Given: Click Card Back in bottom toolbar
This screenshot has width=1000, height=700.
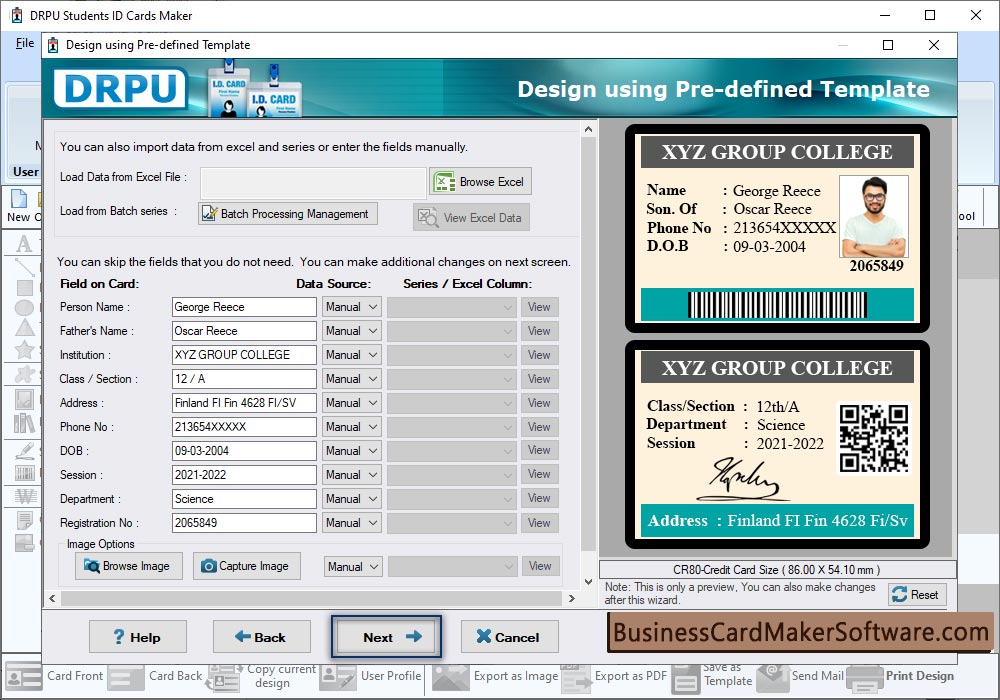Looking at the screenshot, I should pos(156,676).
